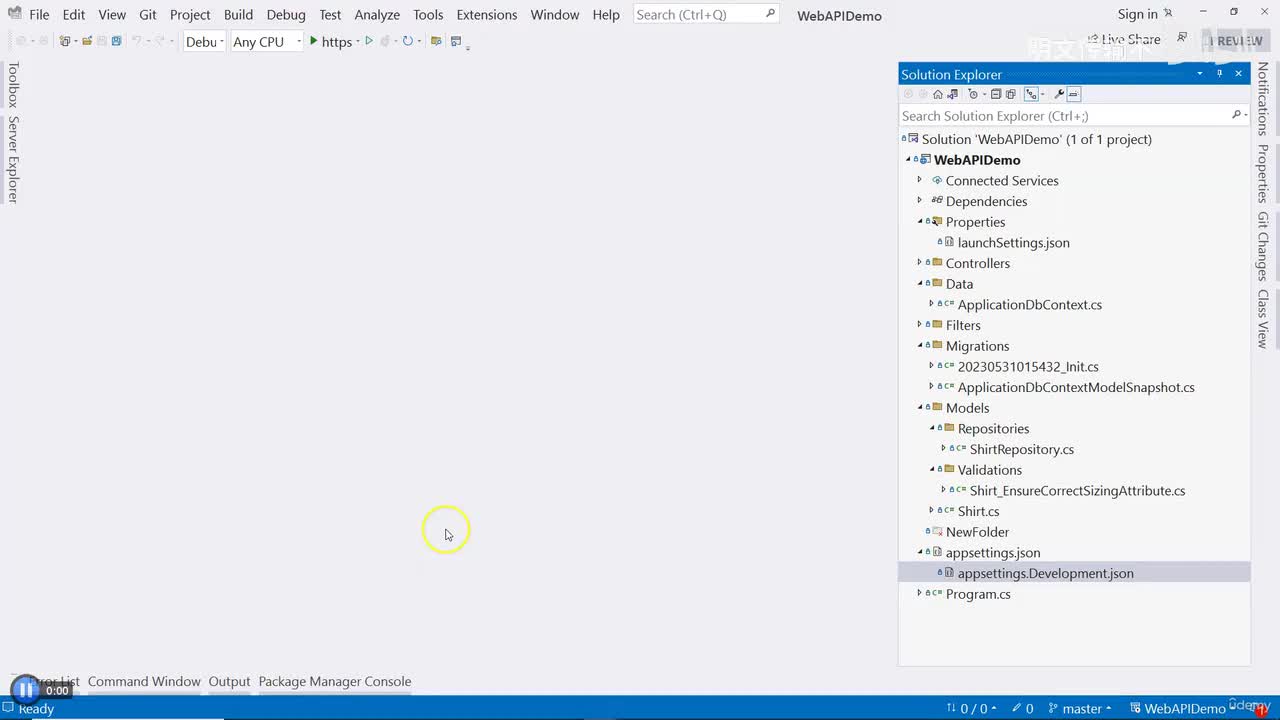Select Shirt_EnsureCorrectSizingAttribute.cs file

[x=1077, y=491]
